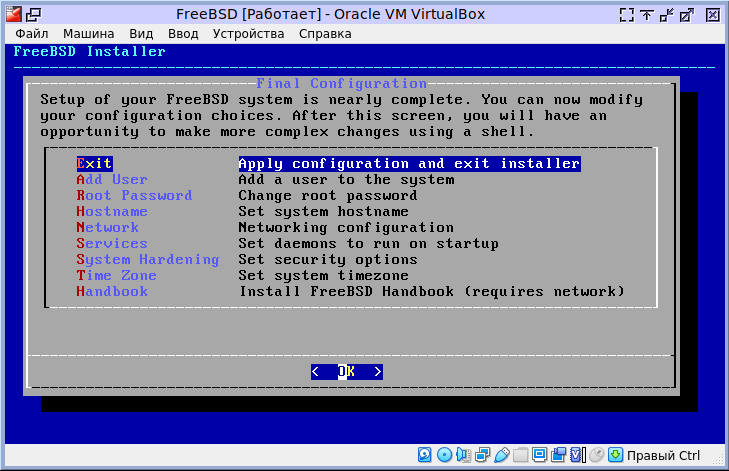Screen dimensions: 729x471
Task: Click the CPU virtualization status icon
Action: click(577, 455)
